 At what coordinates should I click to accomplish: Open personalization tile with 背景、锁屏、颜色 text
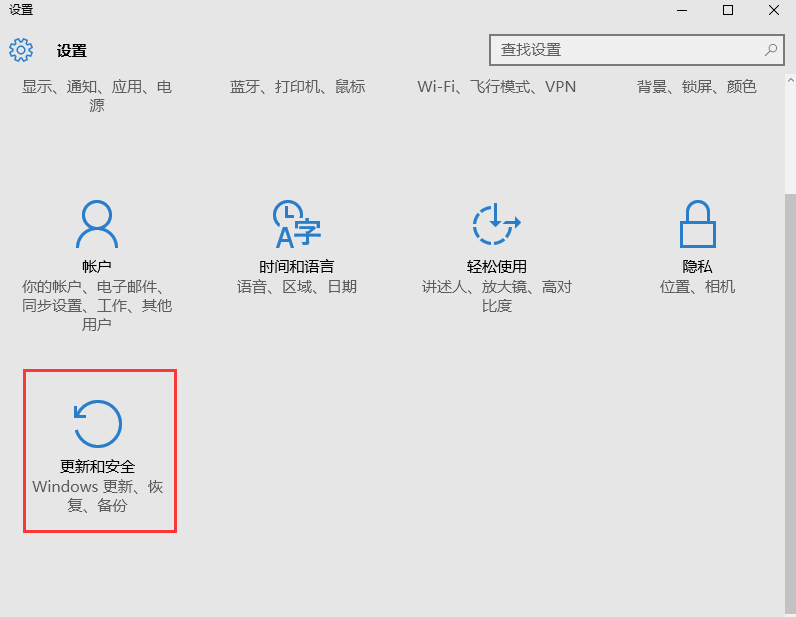pos(697,87)
